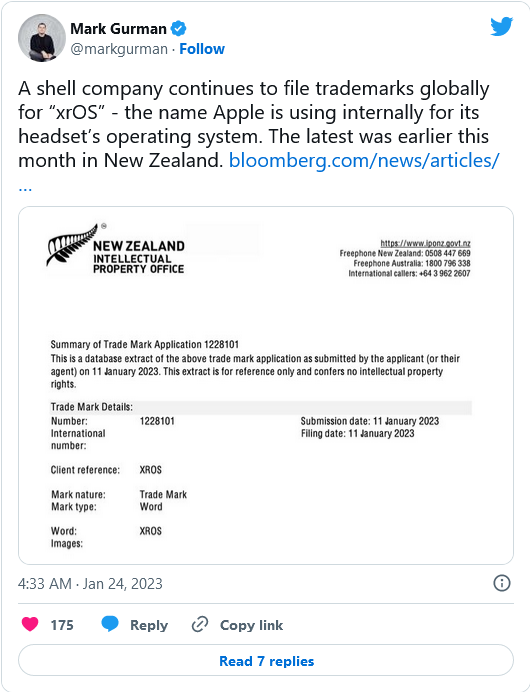The image size is (530, 692).
Task: Click the truncated link ellipsis
Action: (x=25, y=187)
